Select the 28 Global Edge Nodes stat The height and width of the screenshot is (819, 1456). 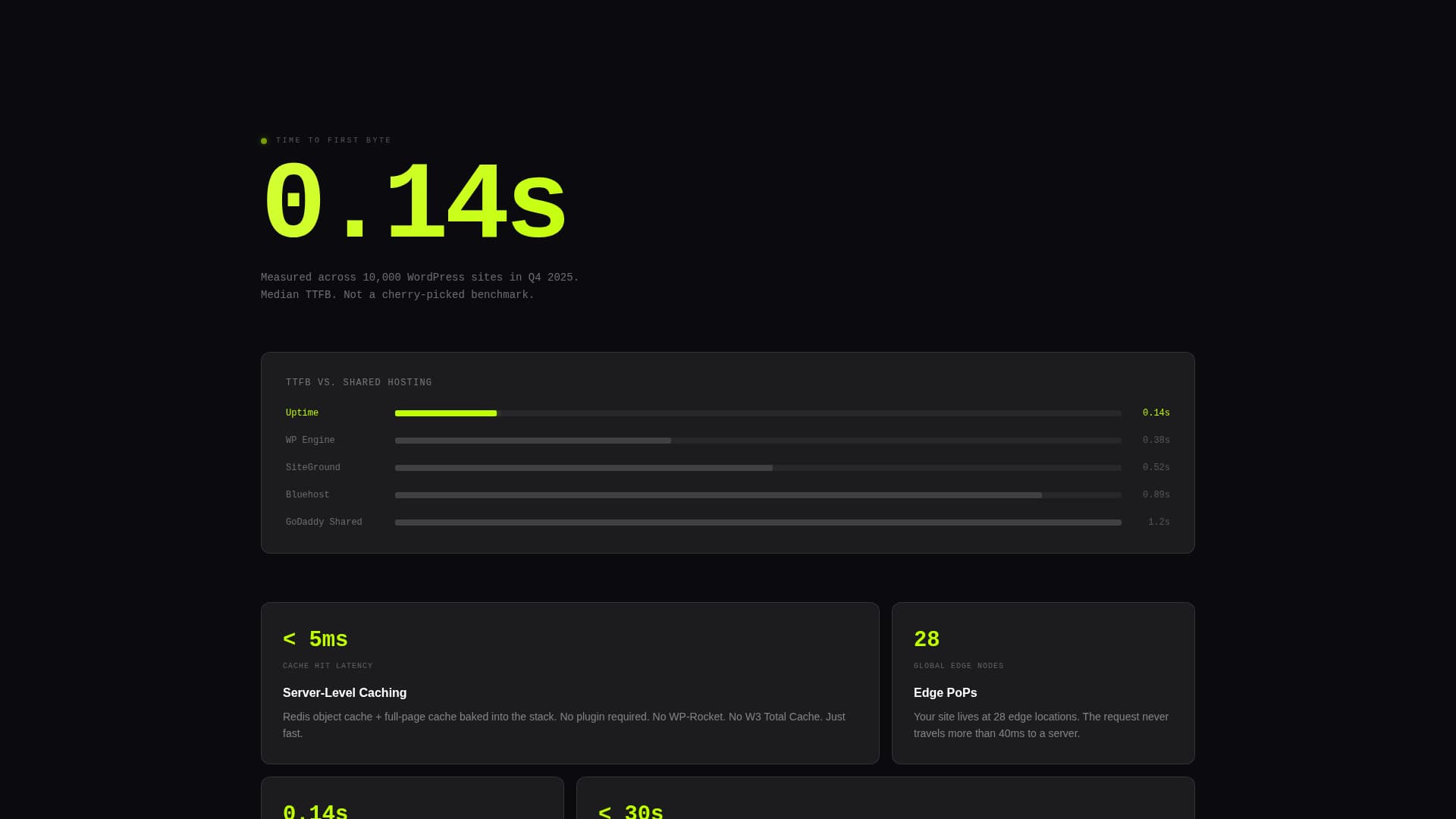click(x=927, y=639)
